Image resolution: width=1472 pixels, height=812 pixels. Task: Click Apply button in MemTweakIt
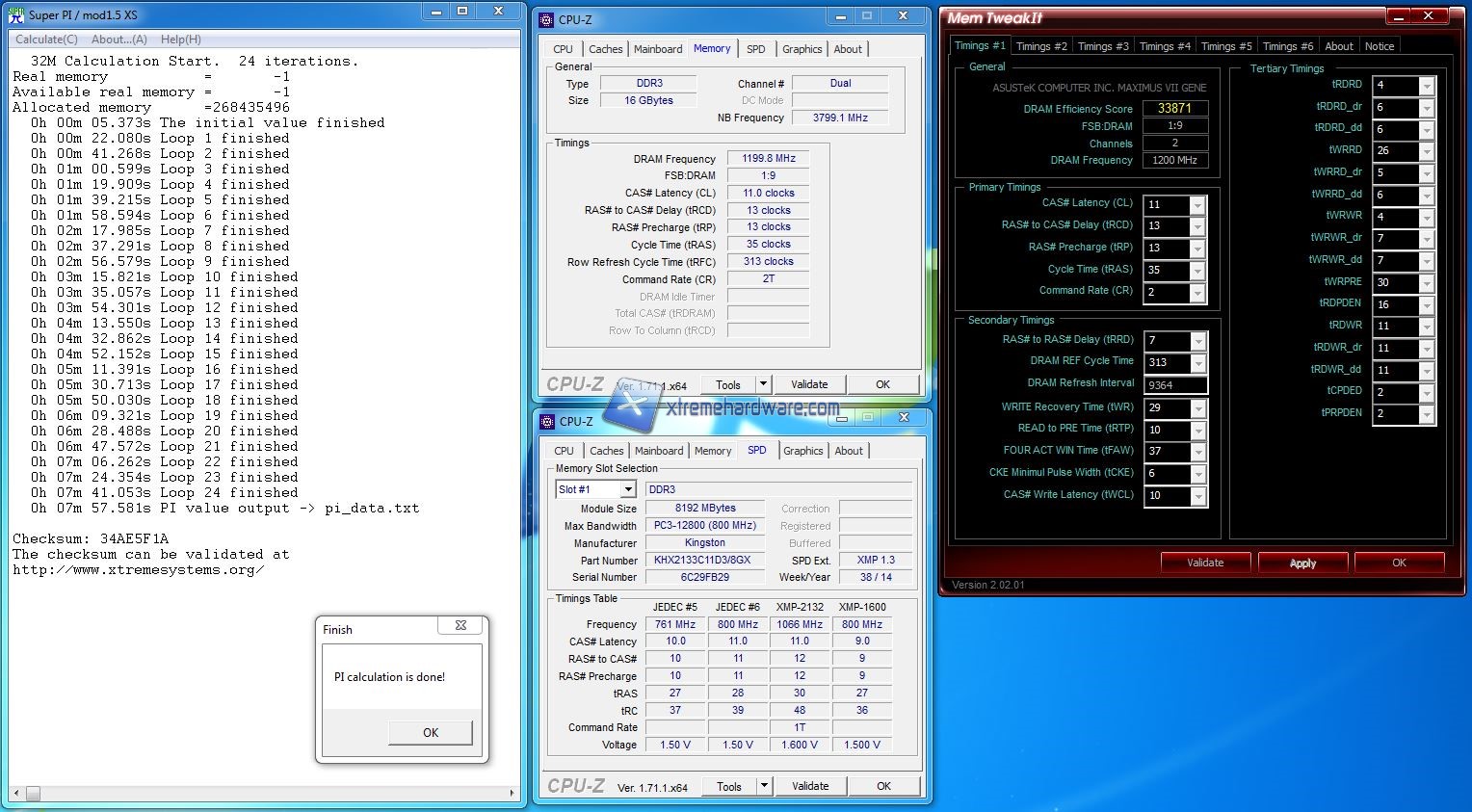click(x=1302, y=563)
